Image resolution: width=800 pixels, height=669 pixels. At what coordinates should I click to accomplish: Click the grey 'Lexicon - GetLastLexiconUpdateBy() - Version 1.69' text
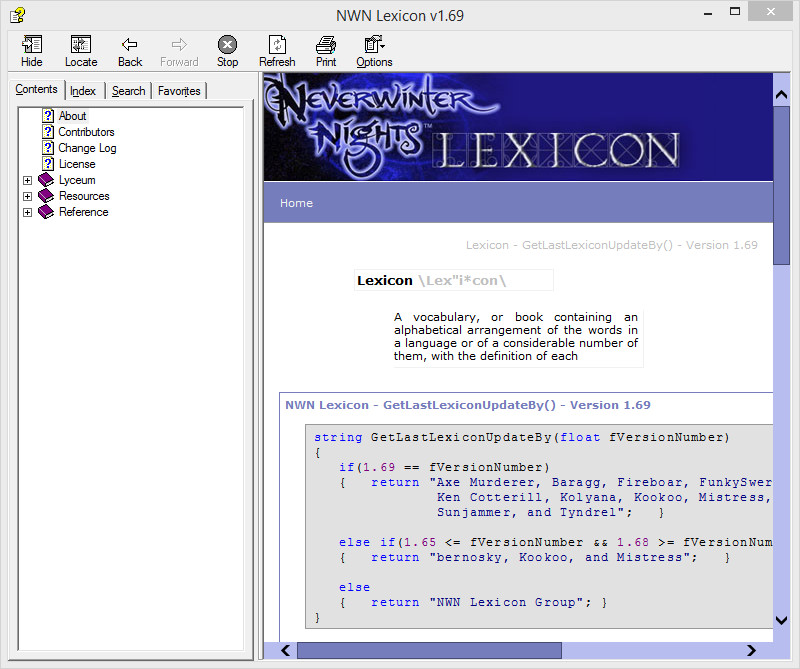611,245
